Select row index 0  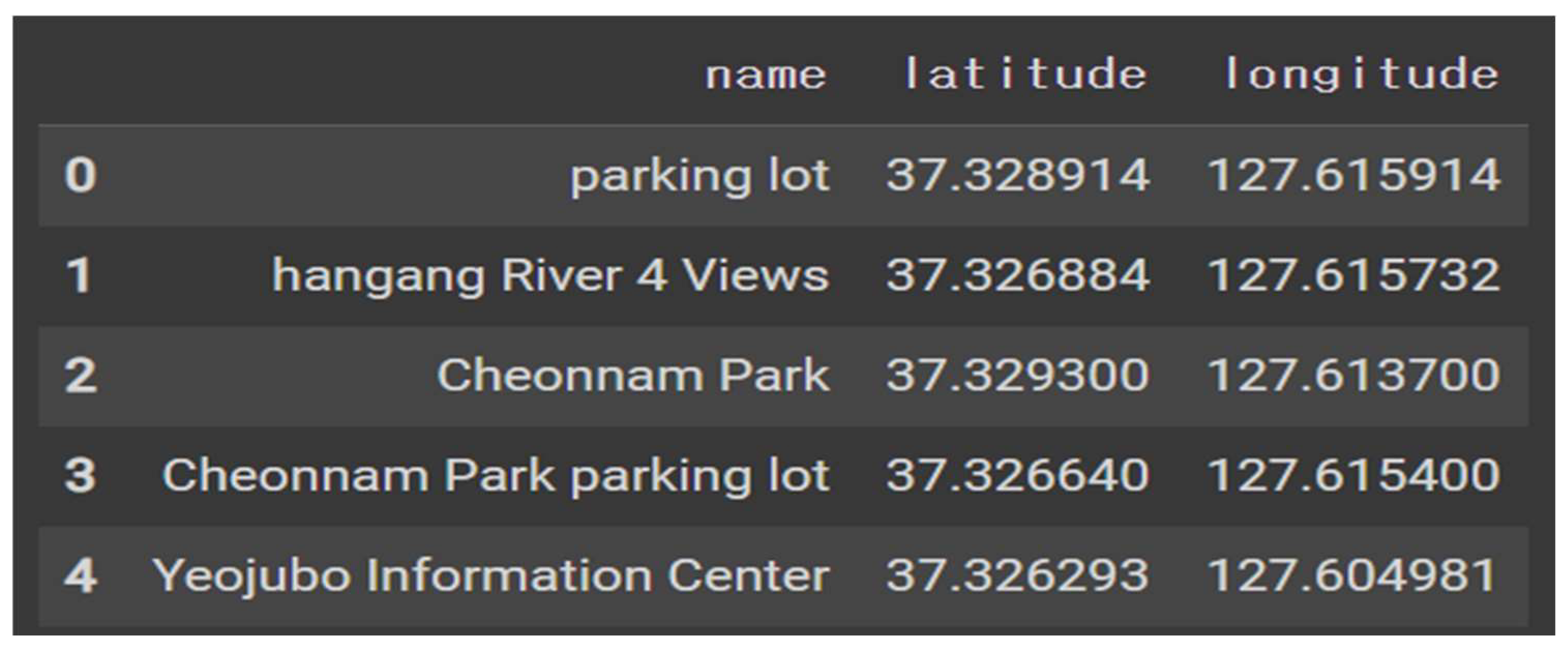(x=80, y=175)
